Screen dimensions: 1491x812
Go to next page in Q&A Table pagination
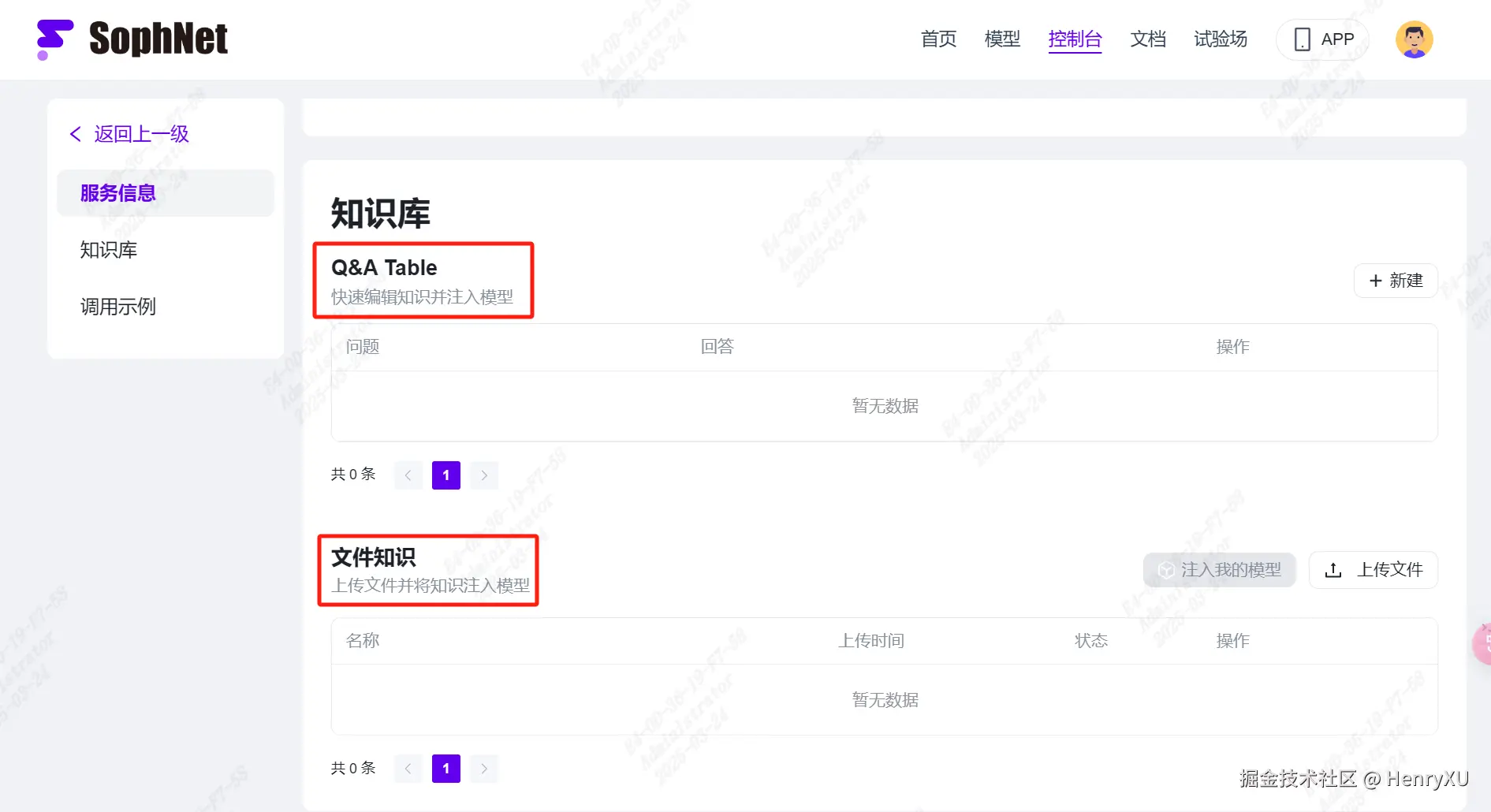coord(484,475)
